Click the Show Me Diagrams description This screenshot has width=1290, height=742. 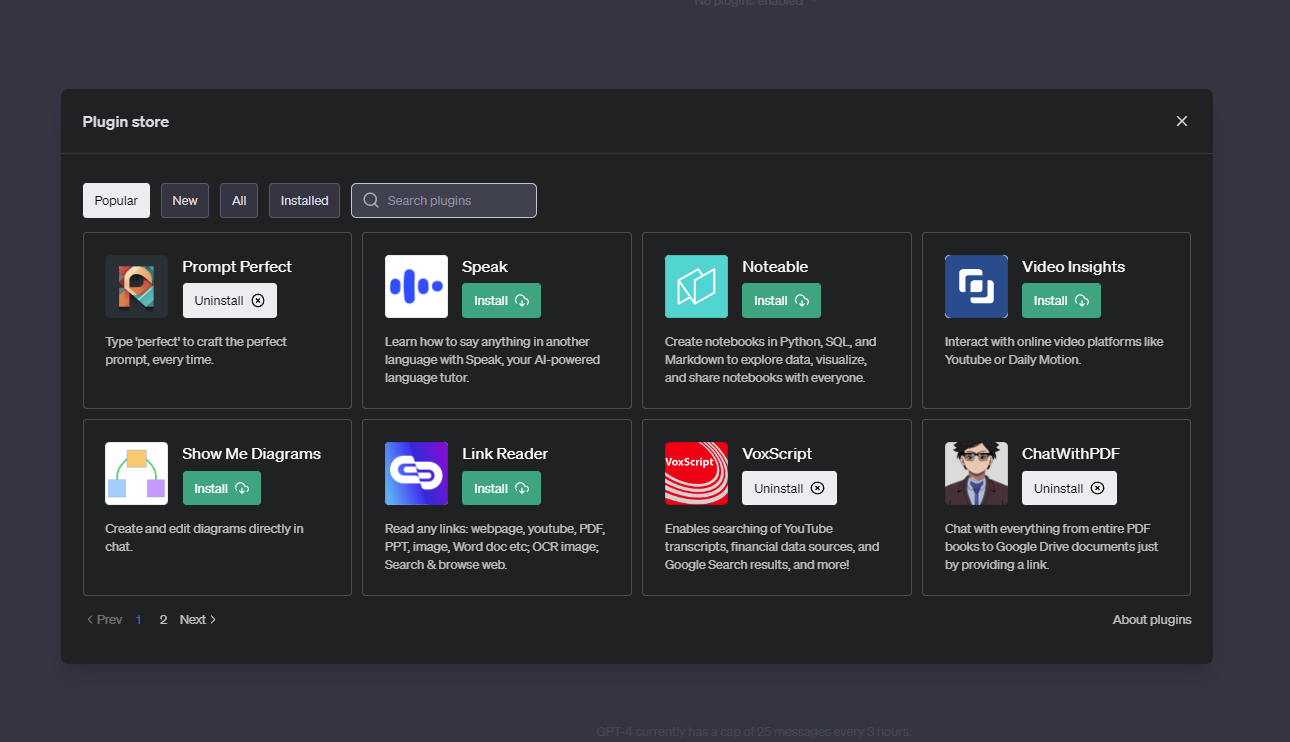tap(204, 538)
